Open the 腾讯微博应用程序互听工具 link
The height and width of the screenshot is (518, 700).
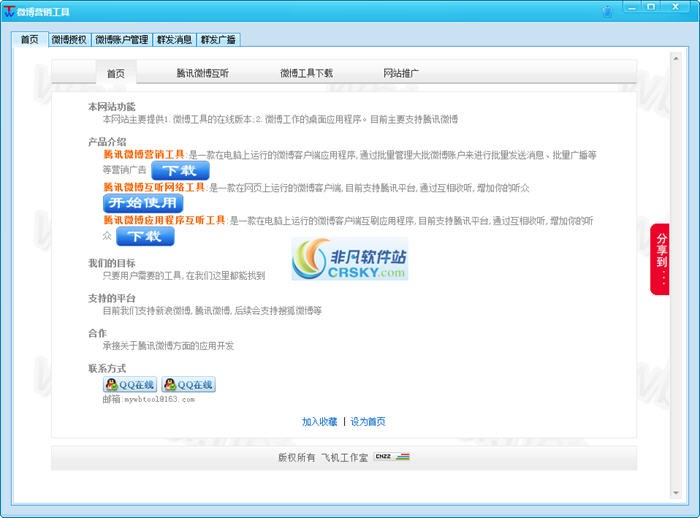tap(164, 220)
